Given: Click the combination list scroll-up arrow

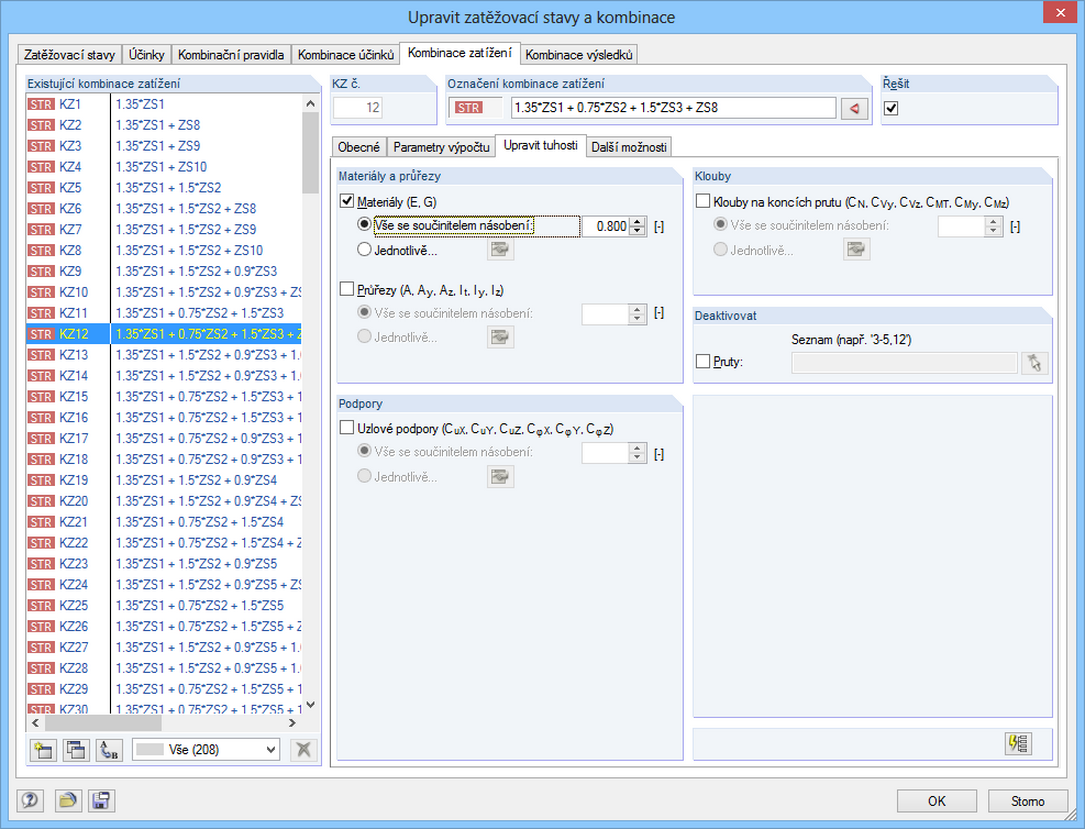Looking at the screenshot, I should pos(311,104).
